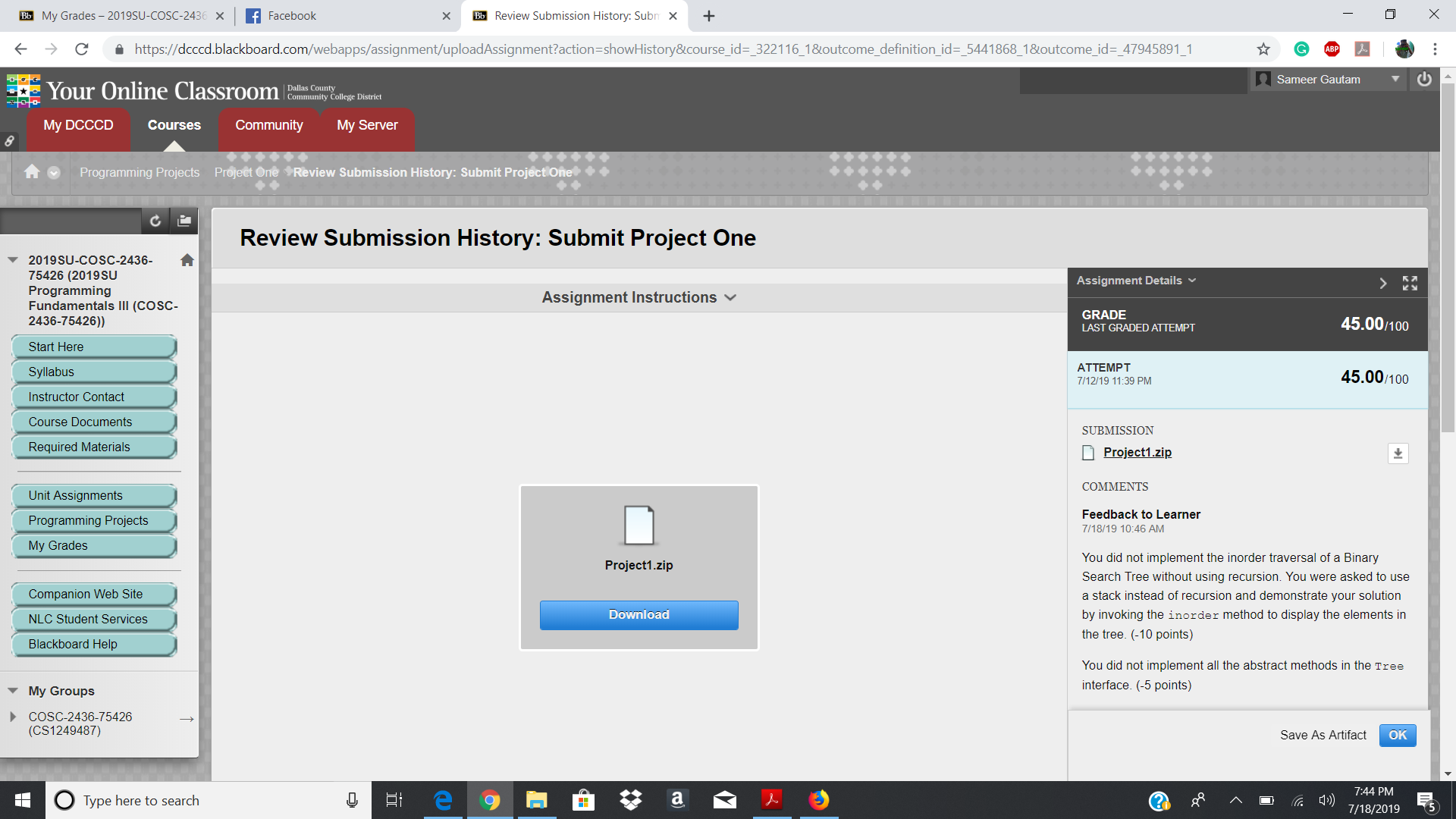1456x819 pixels.
Task: Reload the page
Action: point(82,49)
